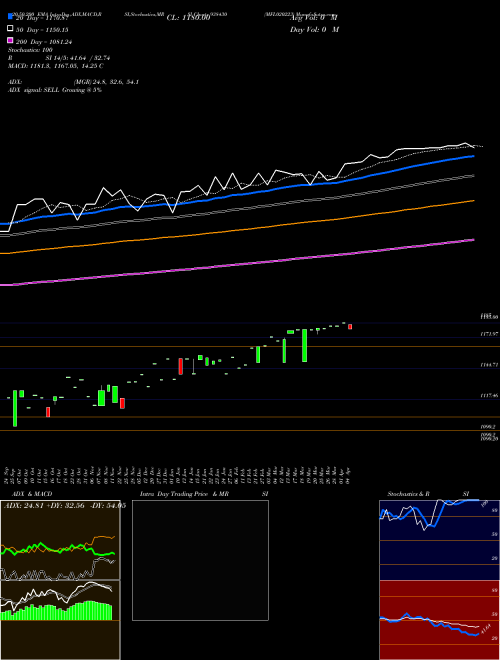Click the 'Avg Vol: 0 M' readout
The width and height of the screenshot is (500, 660).
pos(314,18)
